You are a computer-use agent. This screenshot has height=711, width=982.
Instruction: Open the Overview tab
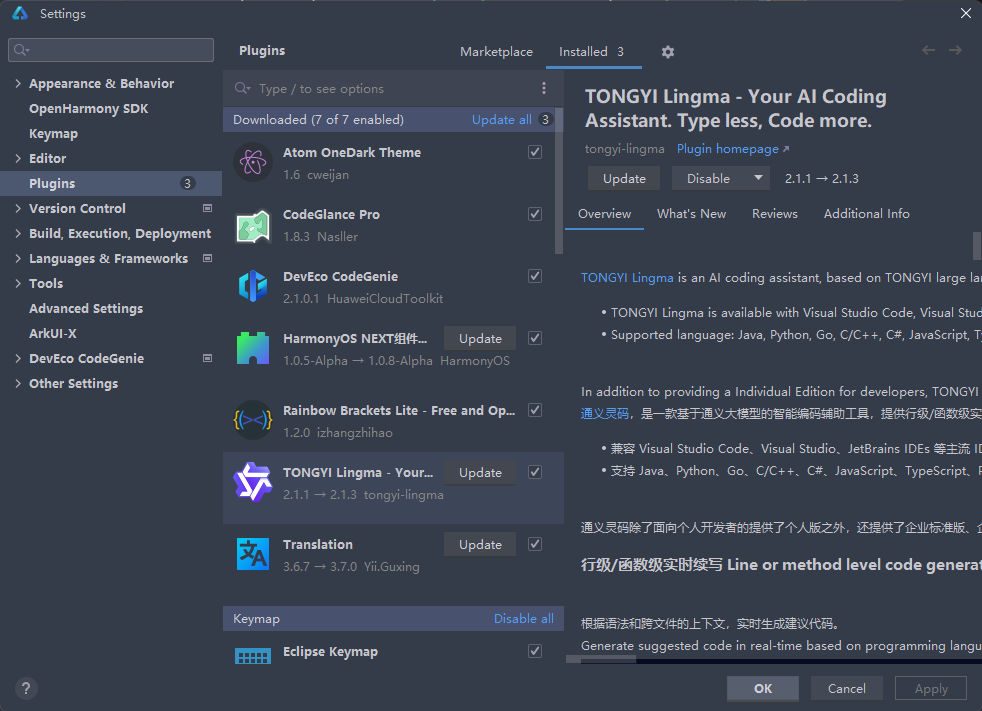coord(604,214)
